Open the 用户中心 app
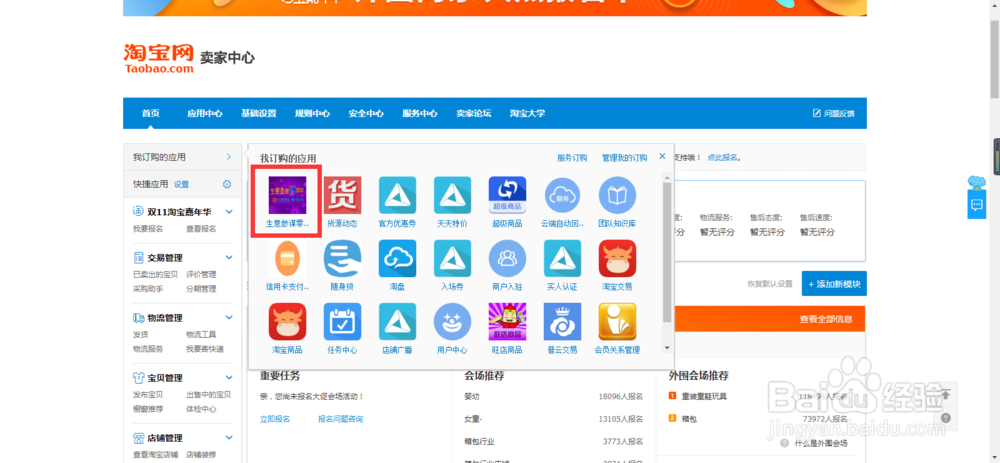1000x463 pixels. point(452,321)
